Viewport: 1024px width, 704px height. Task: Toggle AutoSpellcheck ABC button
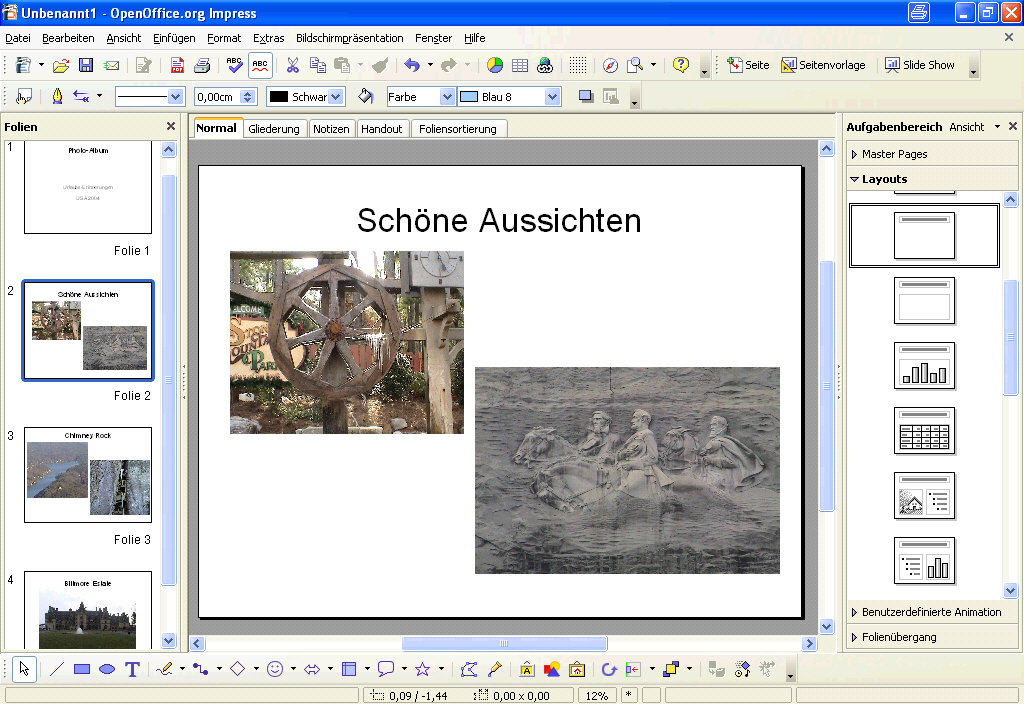pos(260,65)
